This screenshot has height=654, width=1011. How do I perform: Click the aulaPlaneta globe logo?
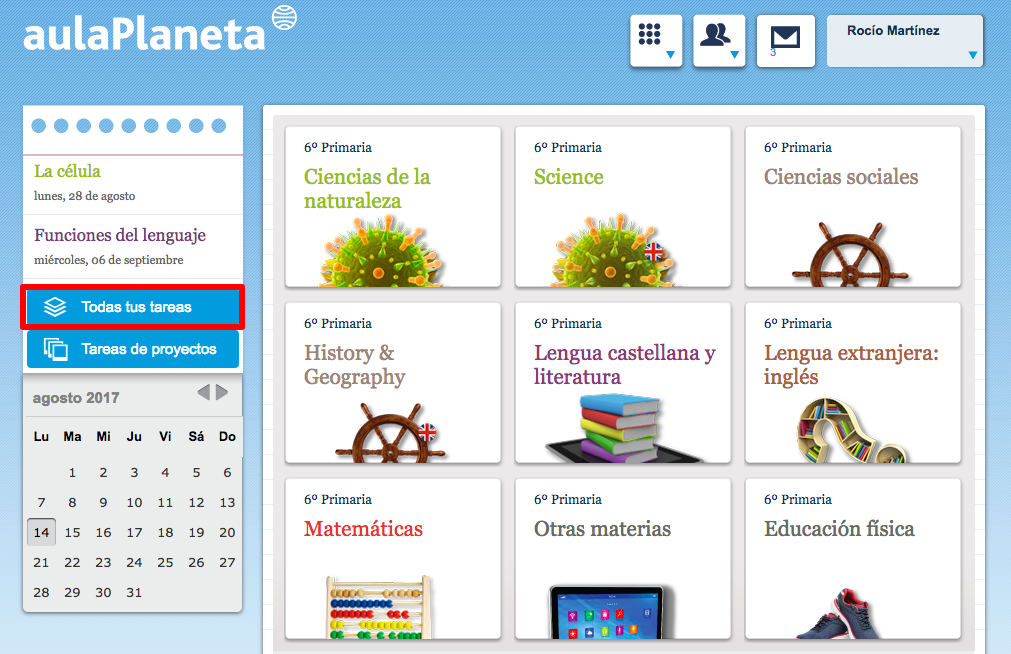(x=284, y=19)
